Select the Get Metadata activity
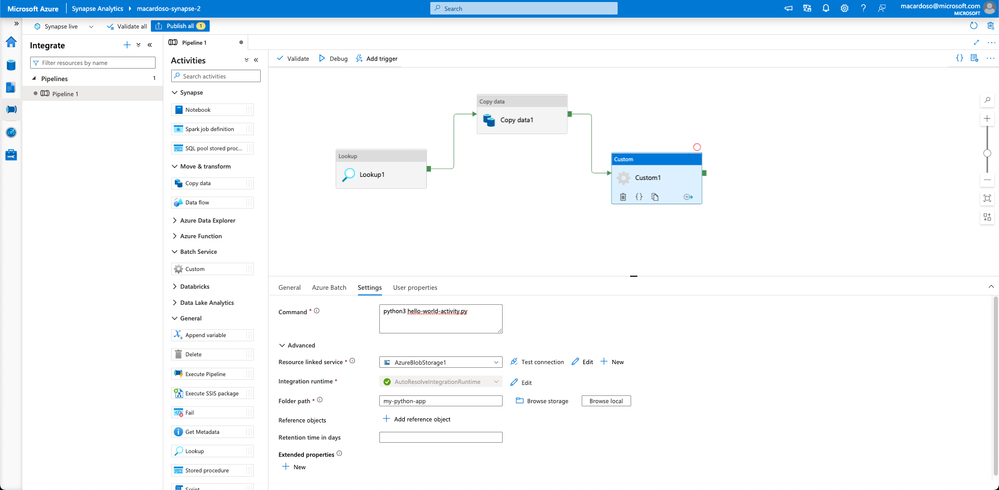Viewport: 999px width, 490px height. [x=213, y=432]
